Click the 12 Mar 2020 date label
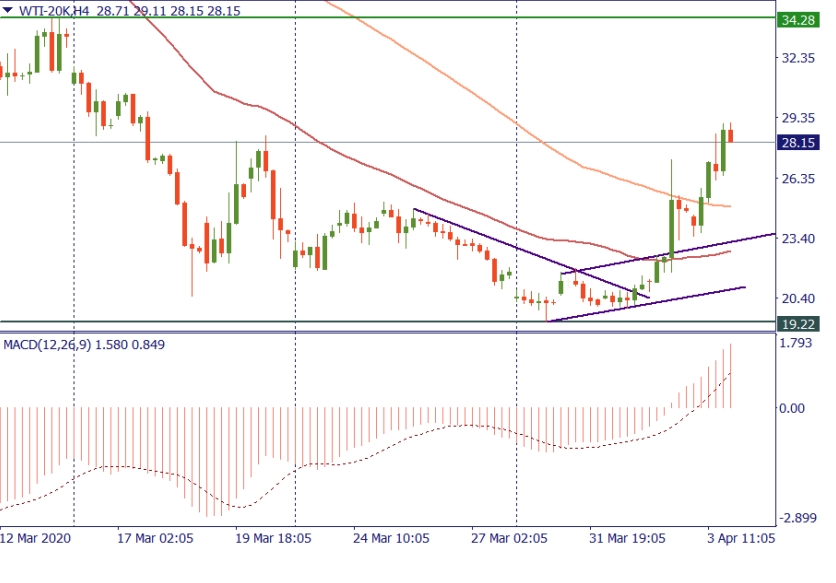The height and width of the screenshot is (583, 836). (37, 537)
